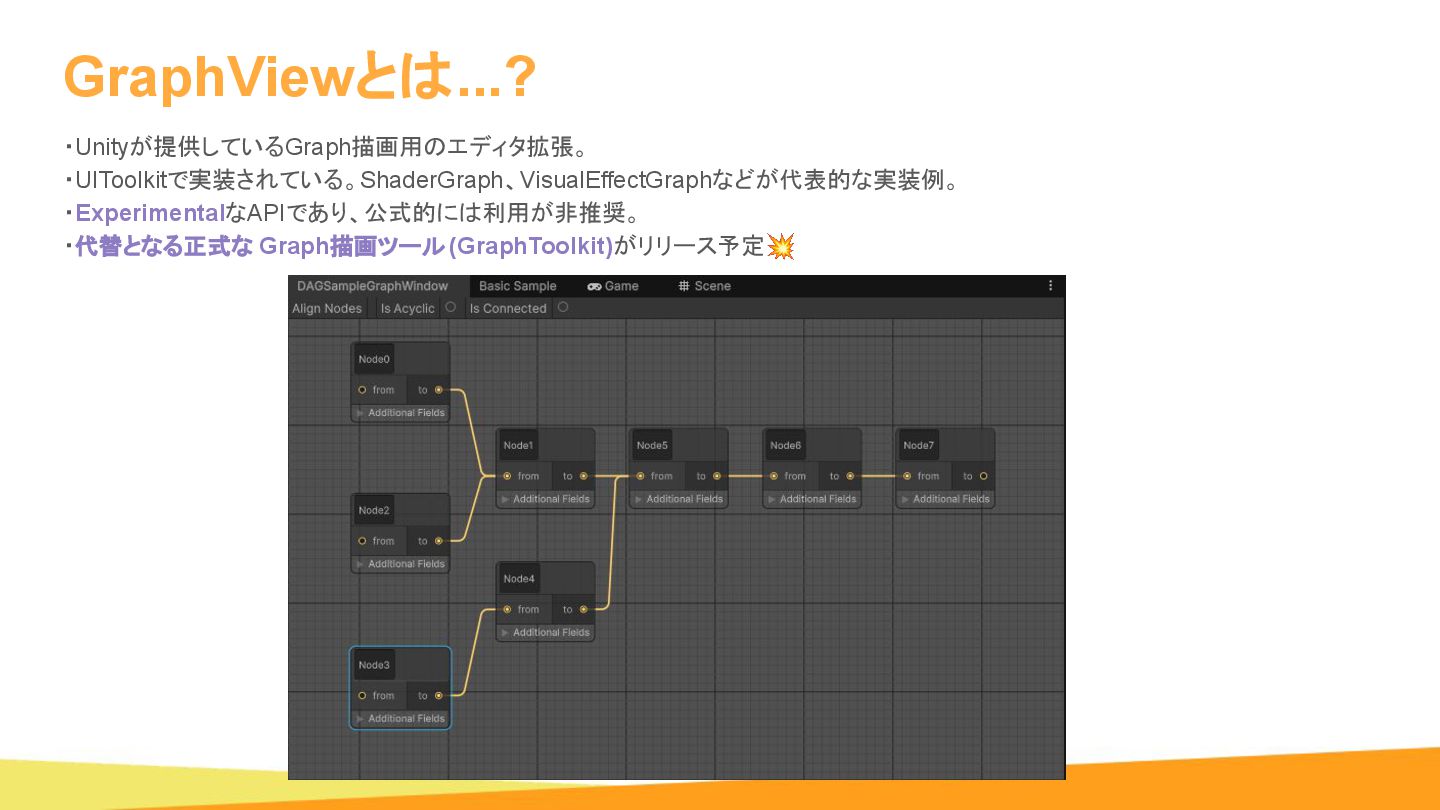Click Node0's 'to' output port
This screenshot has height=810, width=1440.
438,390
